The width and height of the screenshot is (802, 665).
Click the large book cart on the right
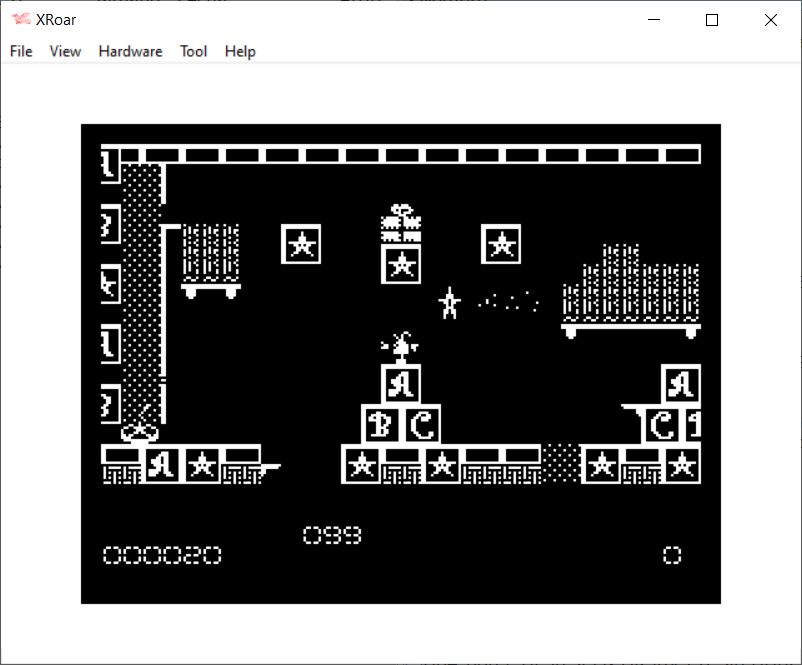pyautogui.click(x=630, y=290)
